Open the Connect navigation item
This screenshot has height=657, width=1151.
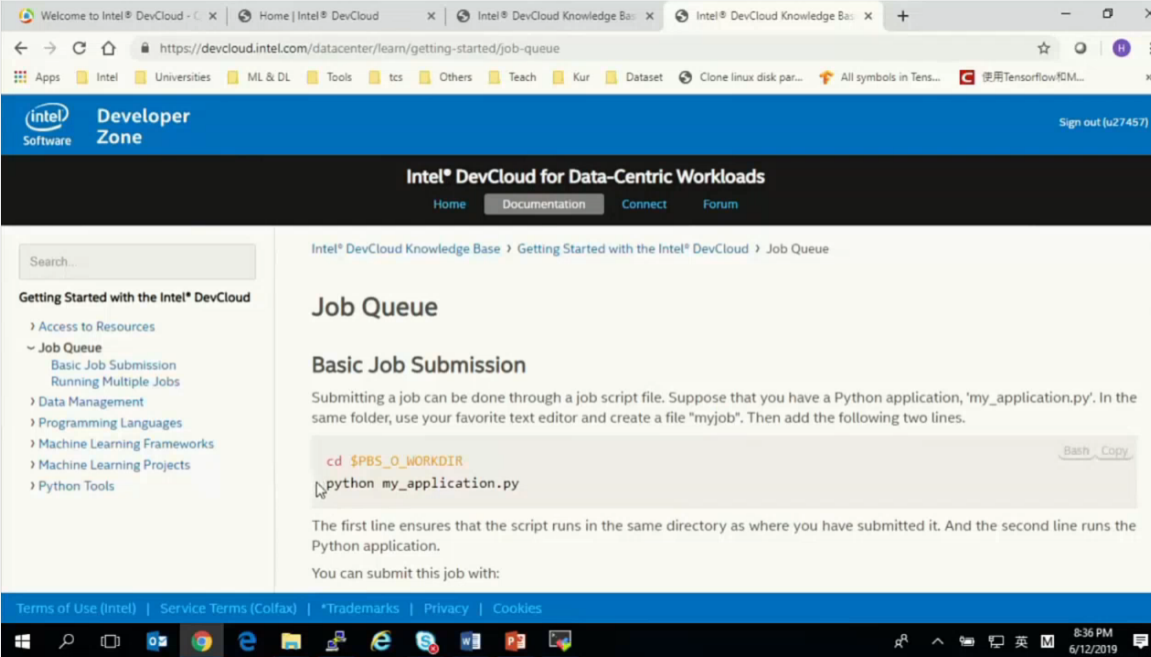[644, 205]
